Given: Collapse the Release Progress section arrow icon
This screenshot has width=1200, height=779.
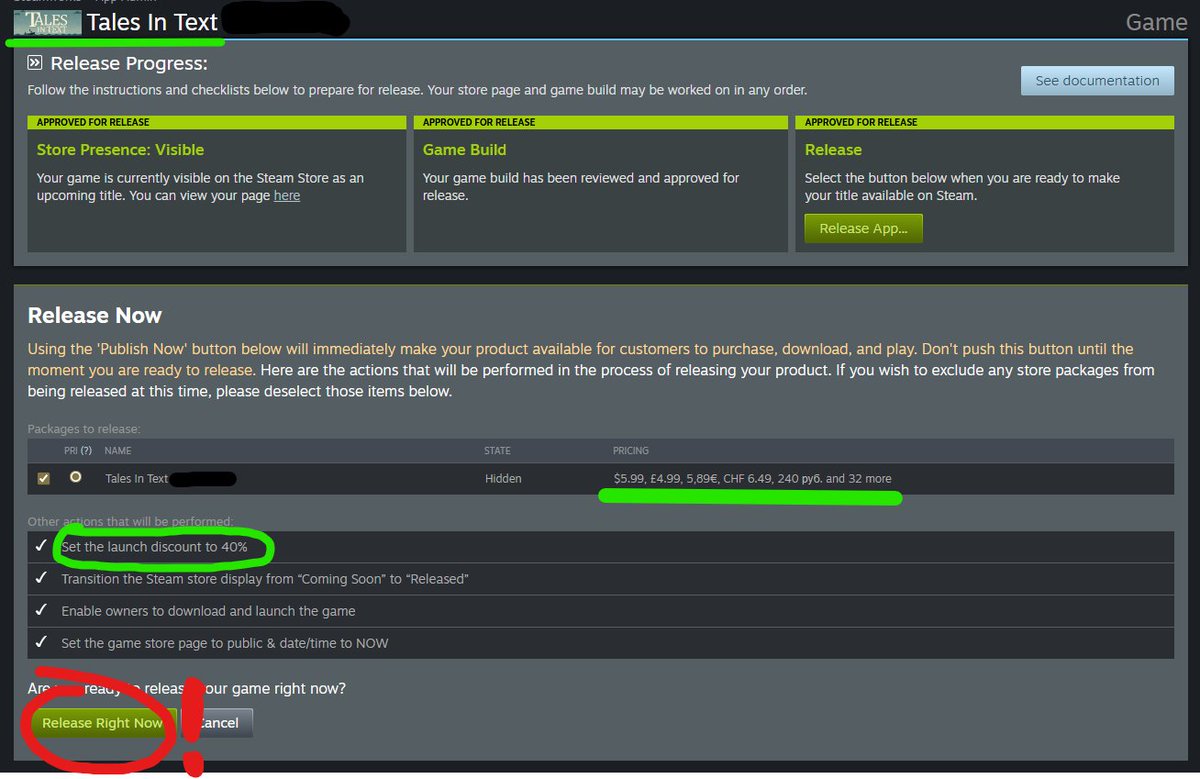Looking at the screenshot, I should tap(35, 63).
